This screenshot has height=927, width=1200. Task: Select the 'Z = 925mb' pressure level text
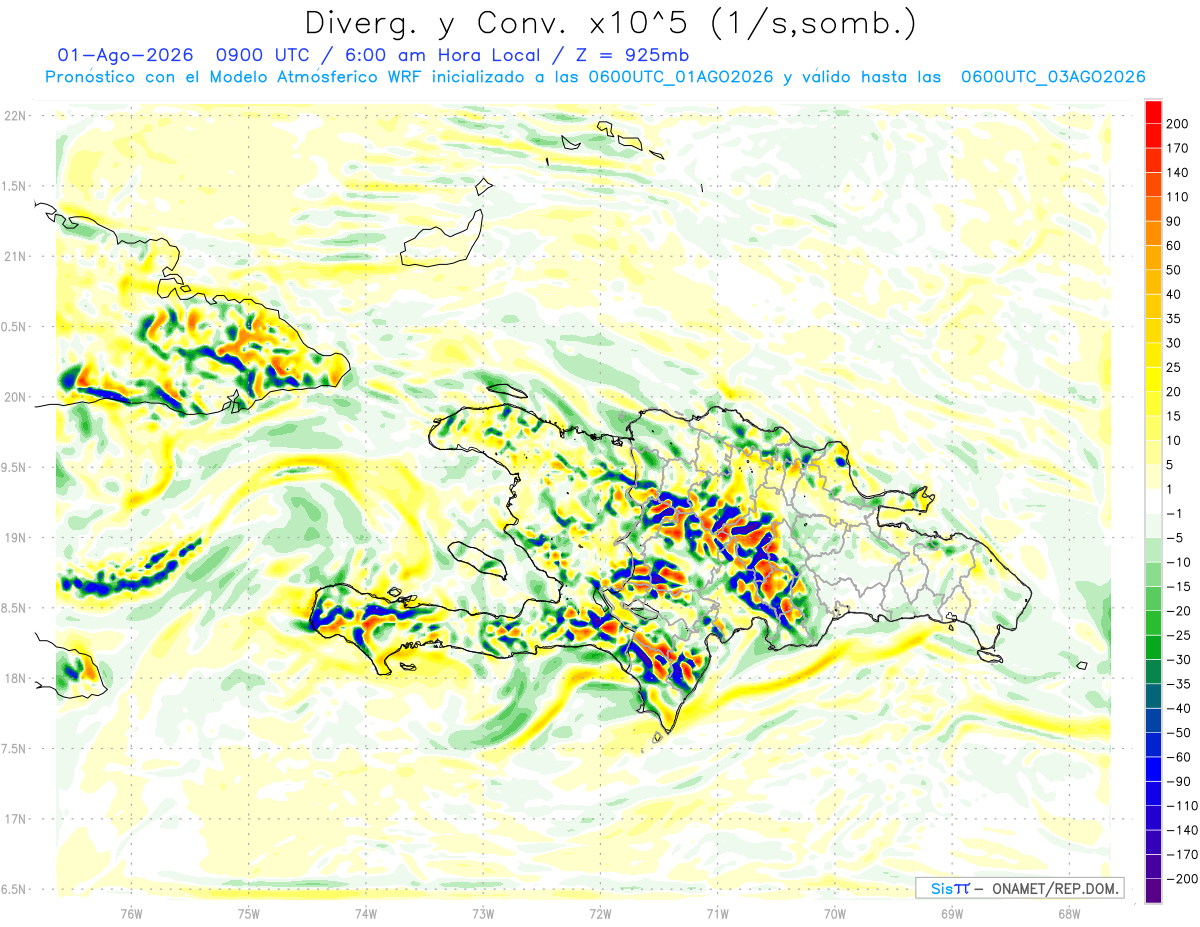632,54
